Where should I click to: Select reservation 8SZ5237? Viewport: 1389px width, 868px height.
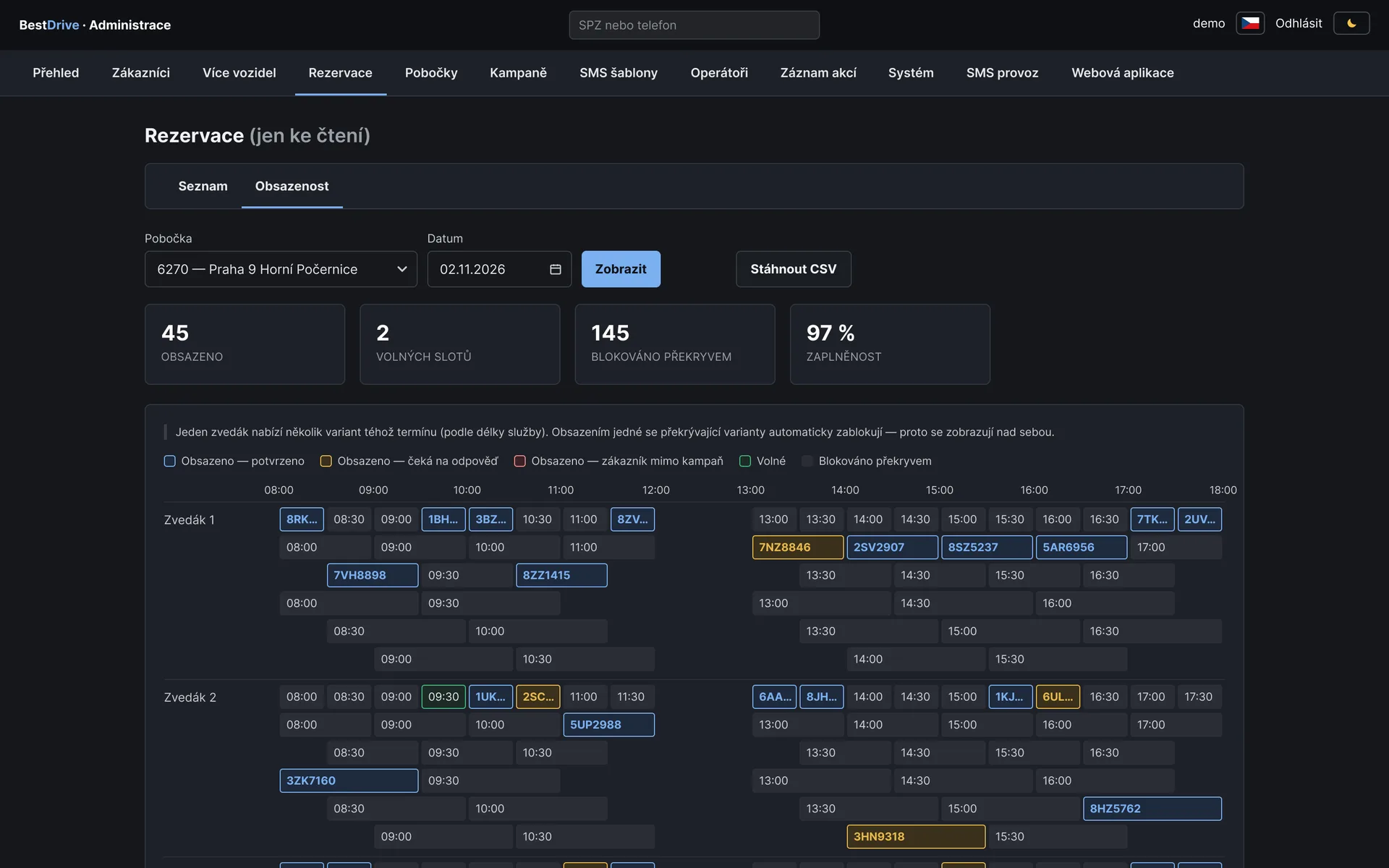click(987, 547)
